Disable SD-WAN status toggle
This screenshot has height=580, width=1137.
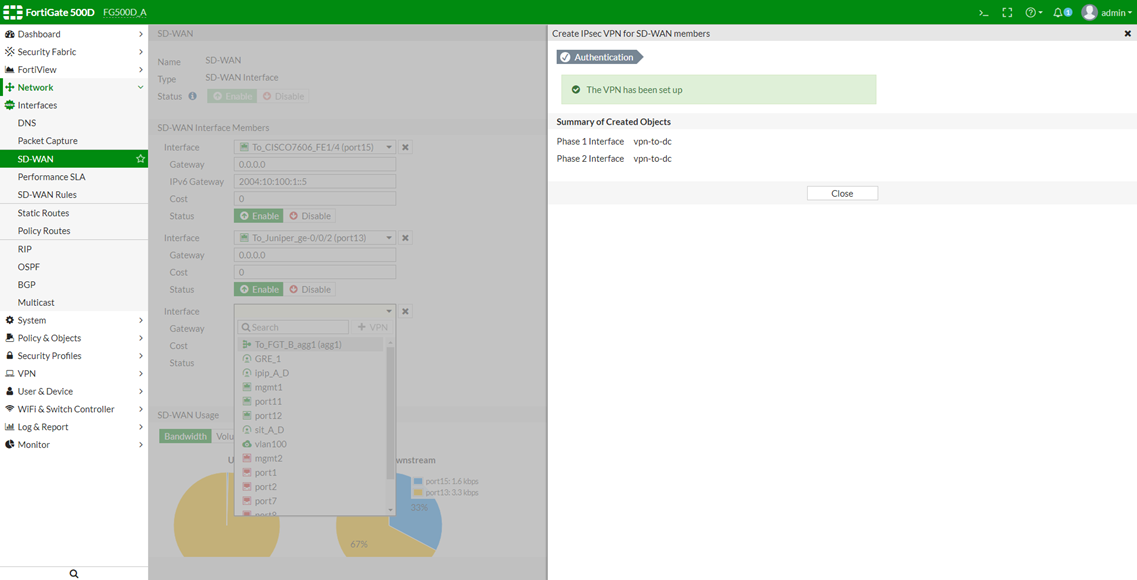pos(283,96)
